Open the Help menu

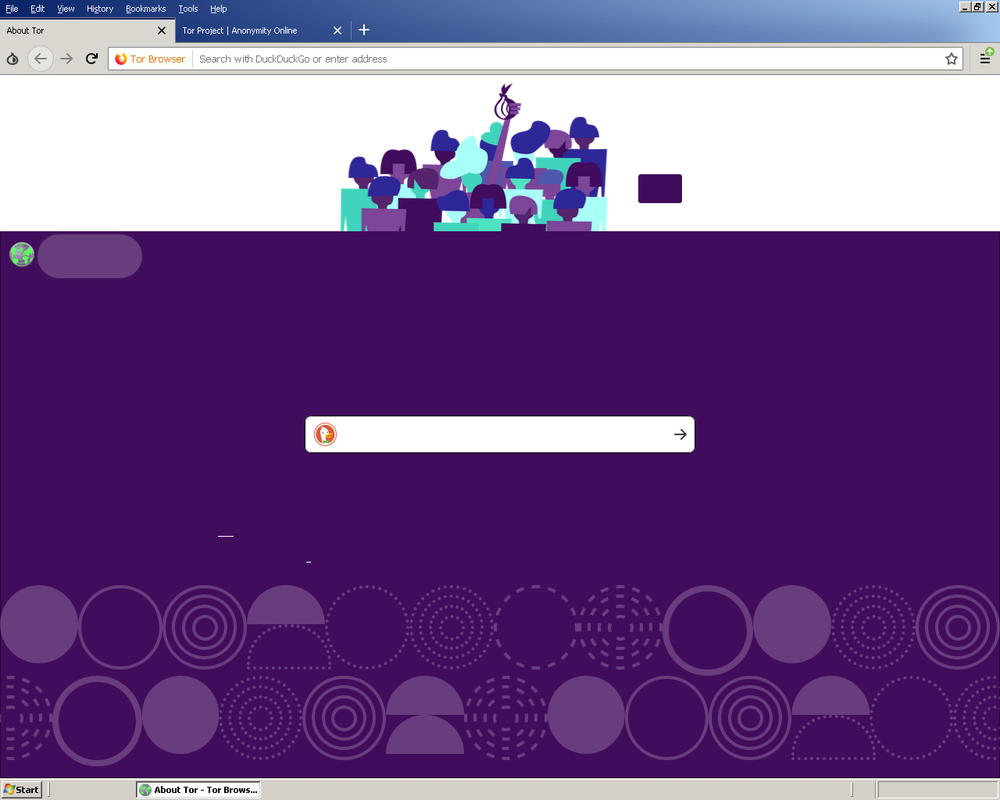point(218,9)
